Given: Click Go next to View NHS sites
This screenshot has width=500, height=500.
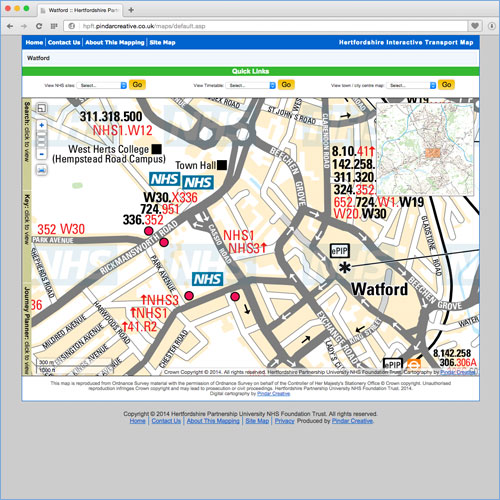Looking at the screenshot, I should [x=137, y=85].
